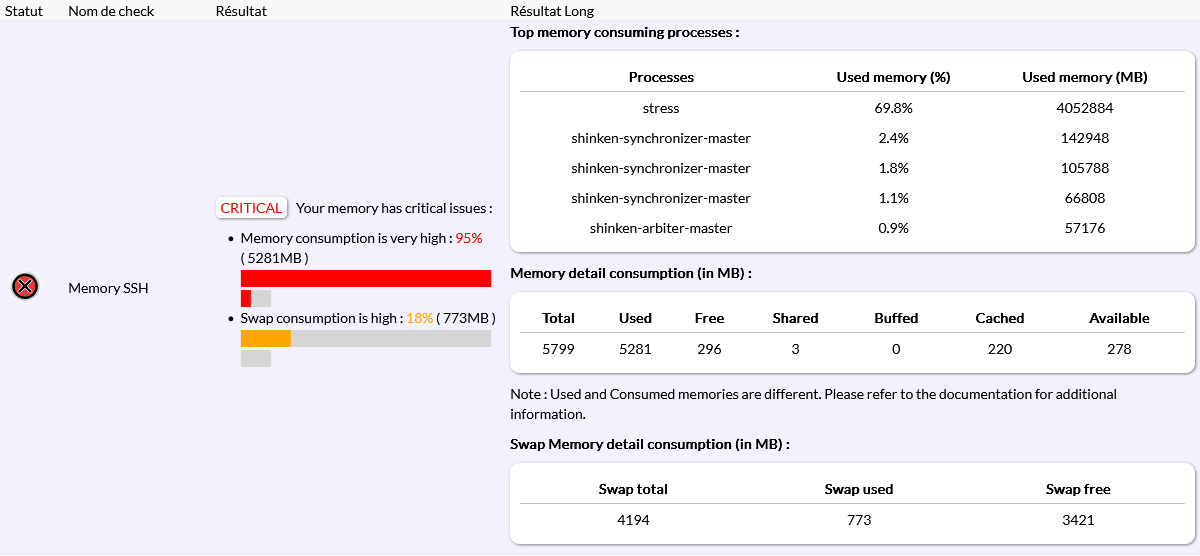Click the Résultat Long column header
This screenshot has height=556, width=1200.
[x=552, y=11]
